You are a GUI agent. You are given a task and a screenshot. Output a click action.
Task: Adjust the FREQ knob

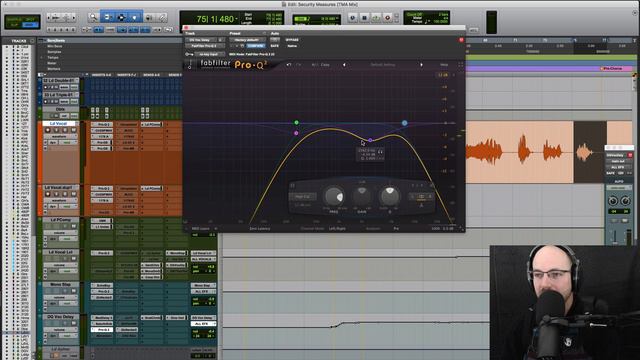click(334, 196)
